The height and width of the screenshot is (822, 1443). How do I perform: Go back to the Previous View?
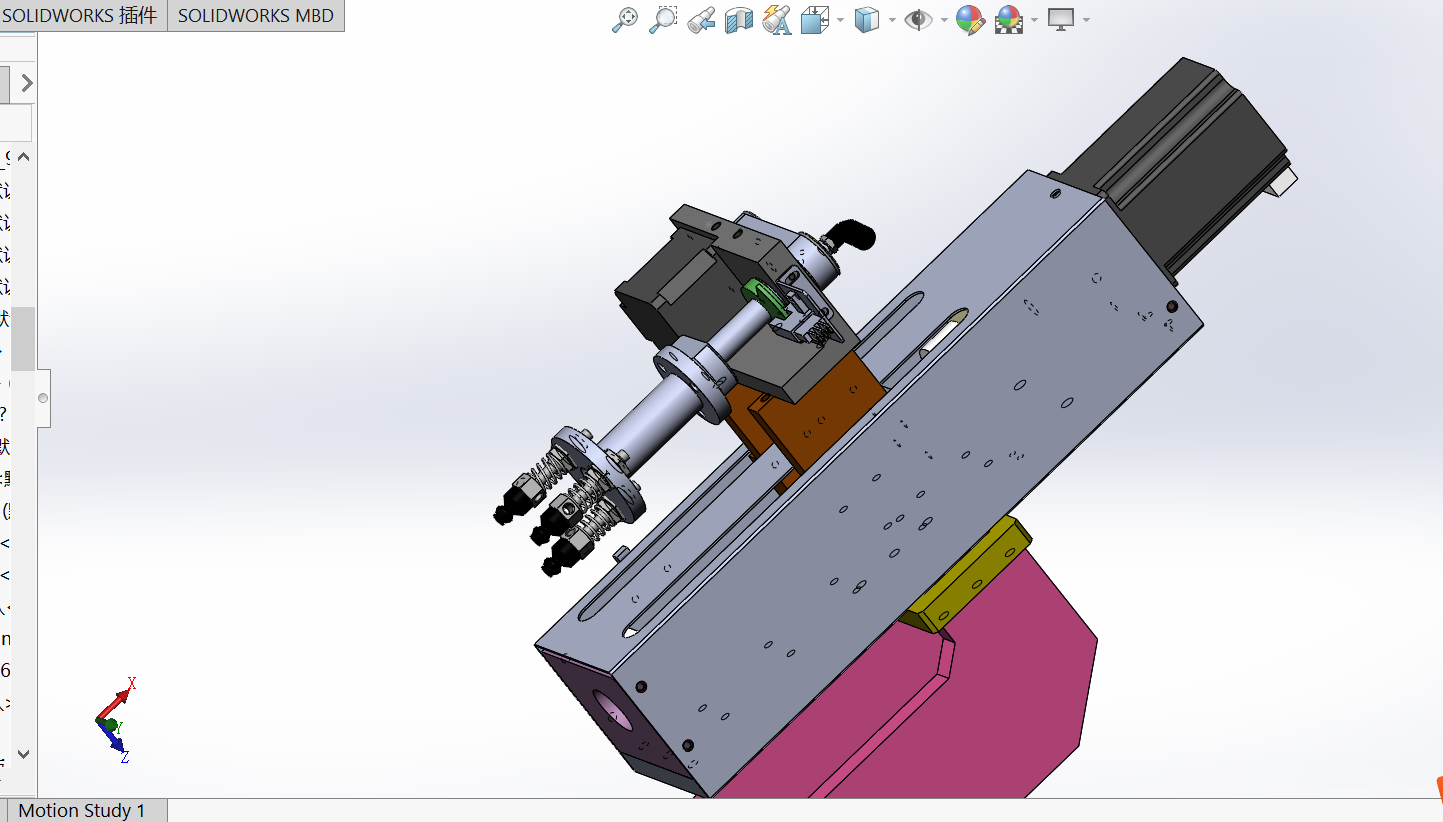[x=701, y=20]
